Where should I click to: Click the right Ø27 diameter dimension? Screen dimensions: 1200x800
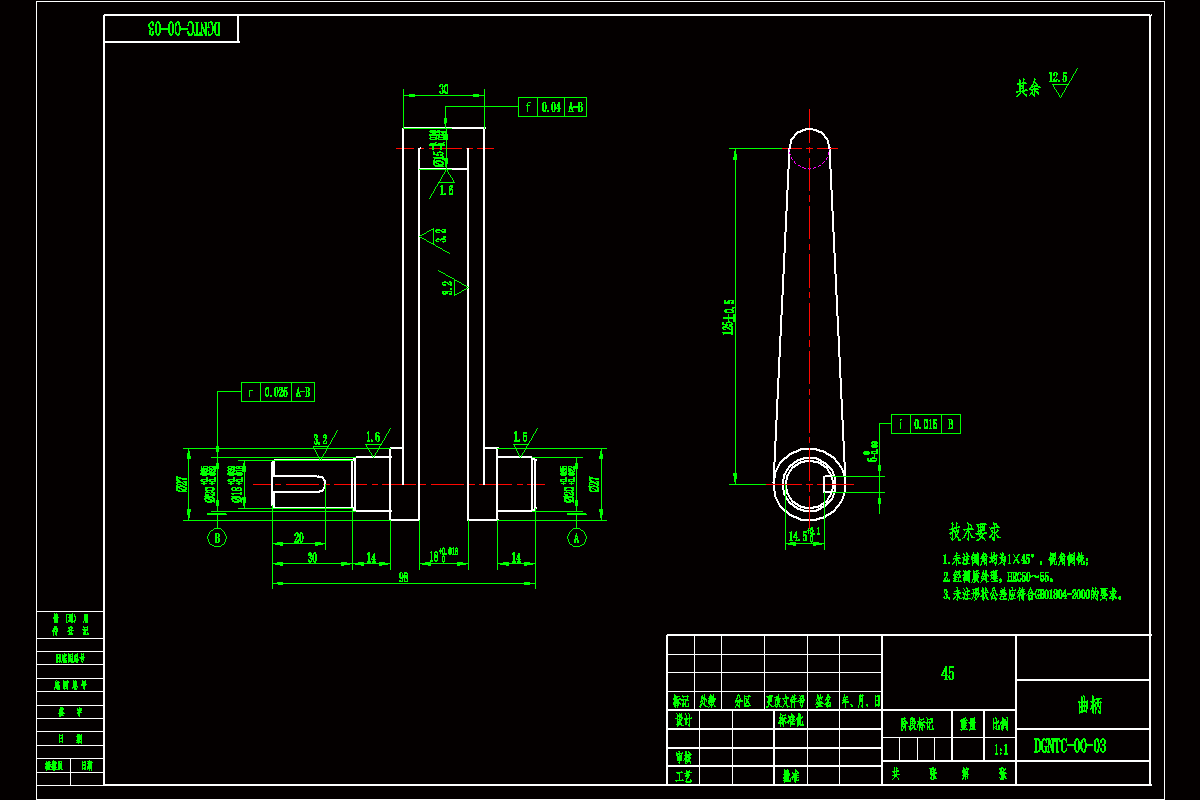tap(595, 484)
